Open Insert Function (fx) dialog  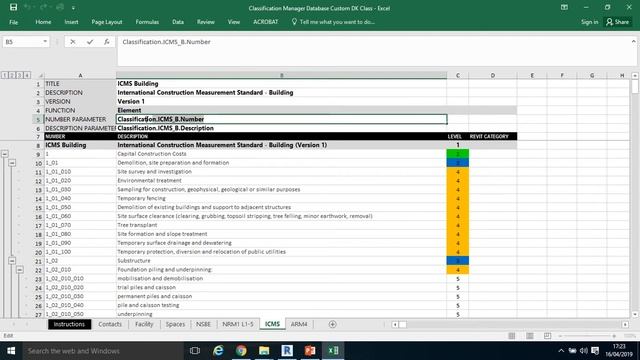107,42
